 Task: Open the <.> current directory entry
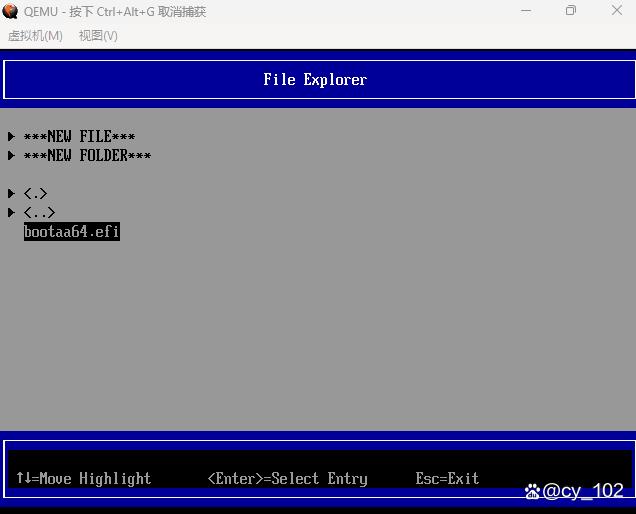tap(35, 193)
